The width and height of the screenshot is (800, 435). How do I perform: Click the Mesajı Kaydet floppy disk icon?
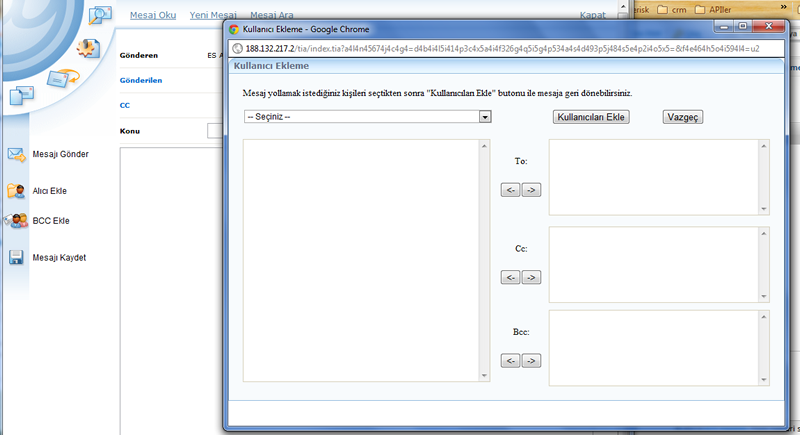[x=16, y=257]
